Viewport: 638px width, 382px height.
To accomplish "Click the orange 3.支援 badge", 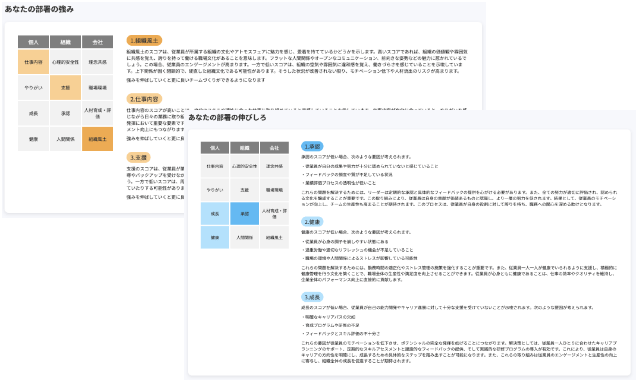I will (138, 157).
